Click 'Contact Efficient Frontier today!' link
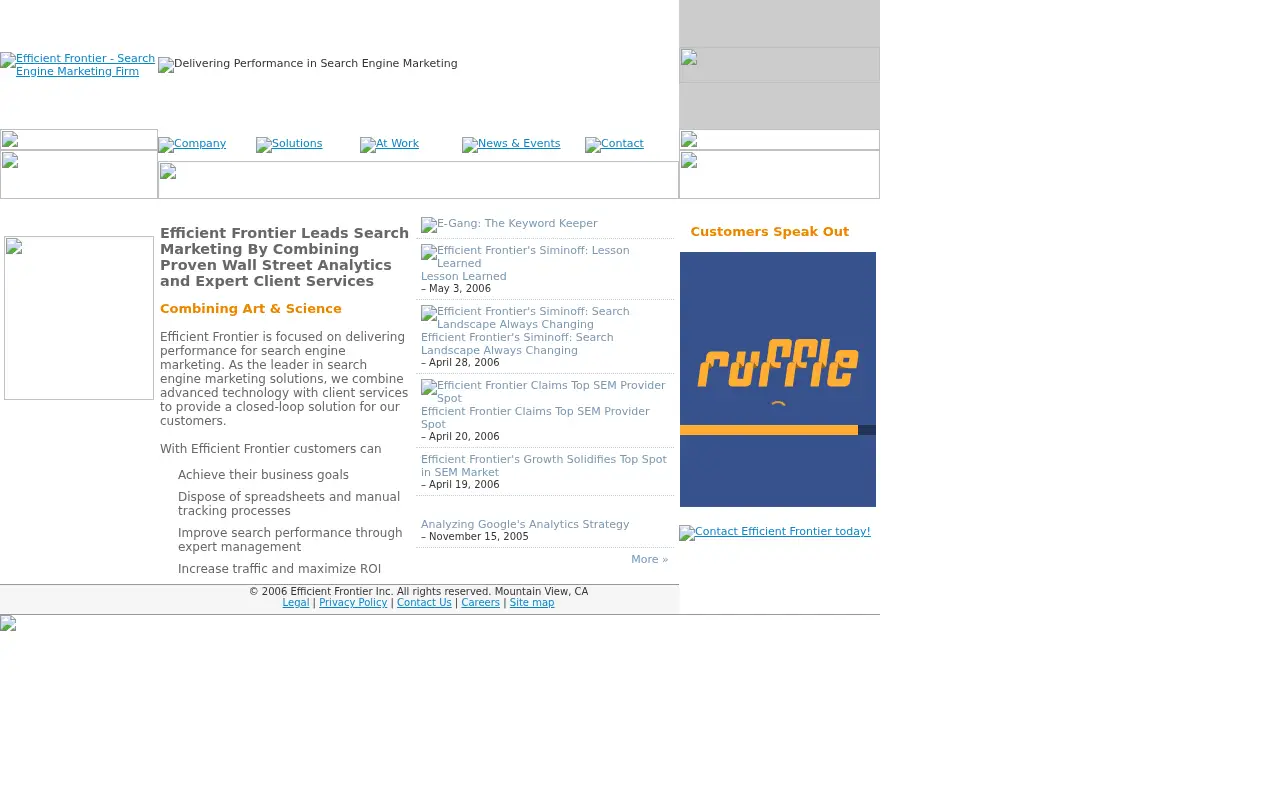This screenshot has height=800, width=1280. (x=775, y=532)
